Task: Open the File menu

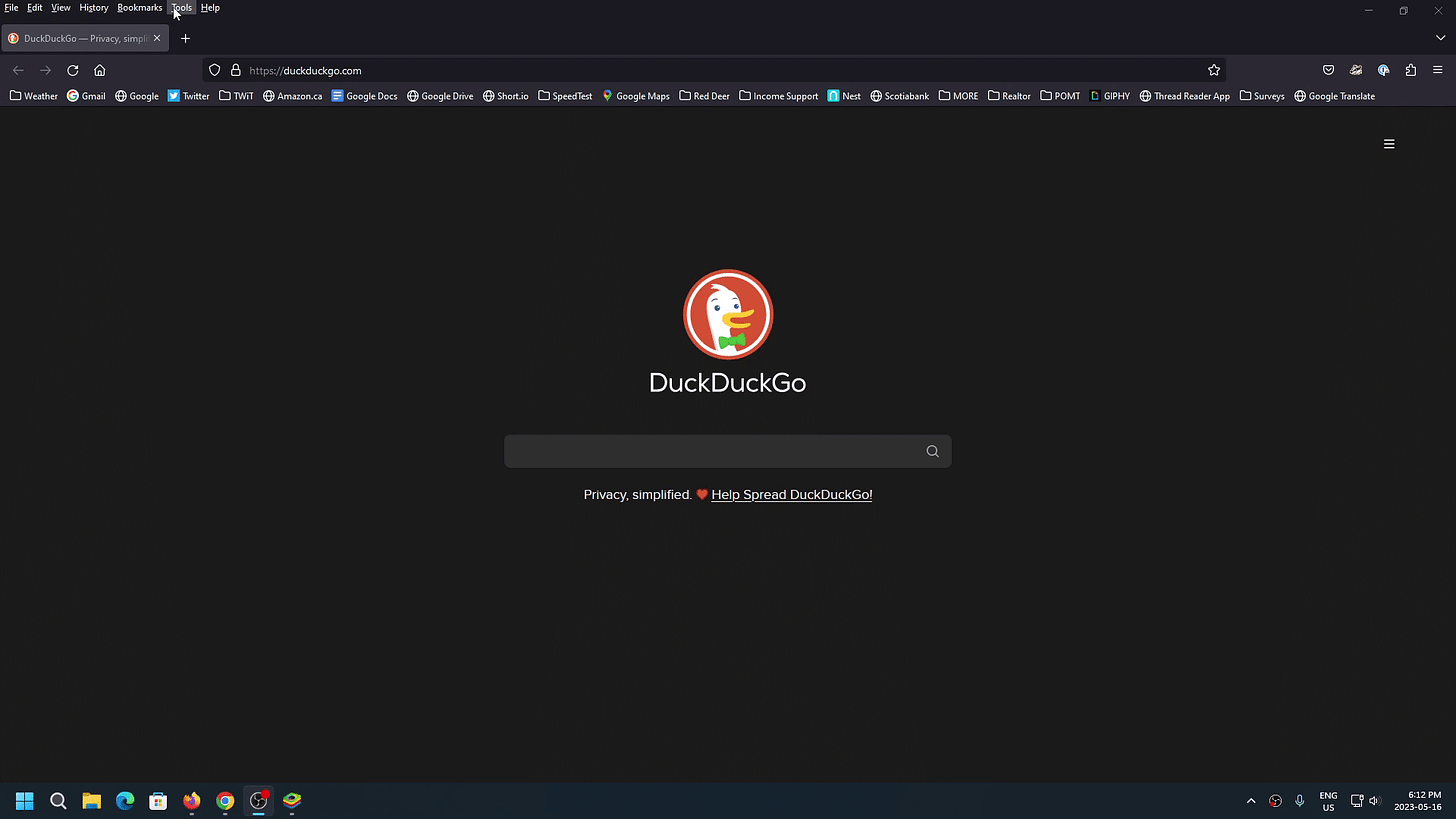Action: (11, 7)
